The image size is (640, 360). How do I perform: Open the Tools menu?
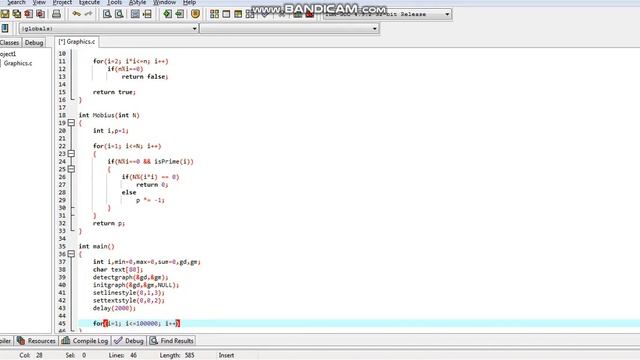114,2
